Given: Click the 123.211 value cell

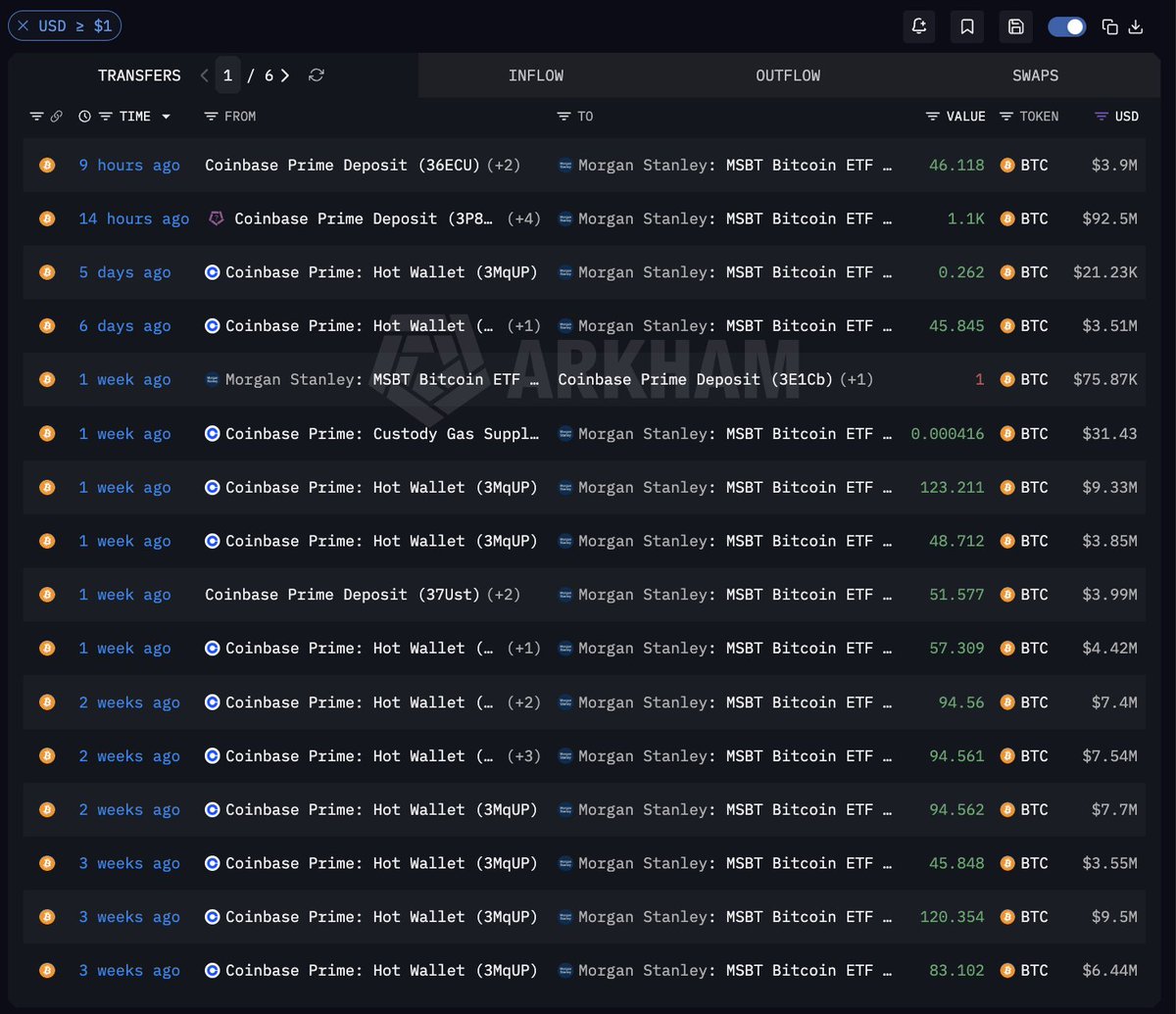Looking at the screenshot, I should click(x=952, y=488).
